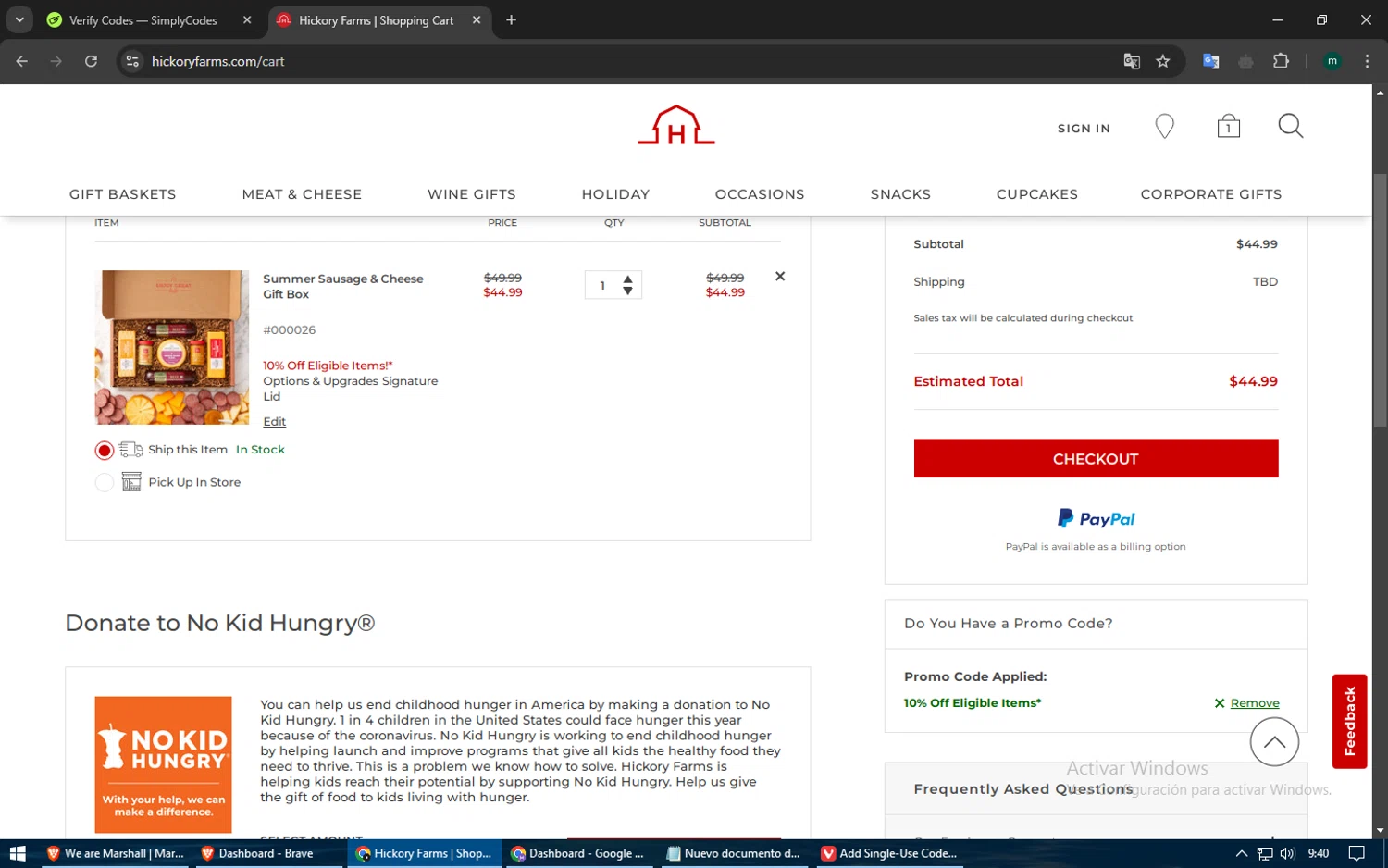This screenshot has width=1388, height=868.
Task: Open a new browser tab
Action: pyautogui.click(x=511, y=20)
